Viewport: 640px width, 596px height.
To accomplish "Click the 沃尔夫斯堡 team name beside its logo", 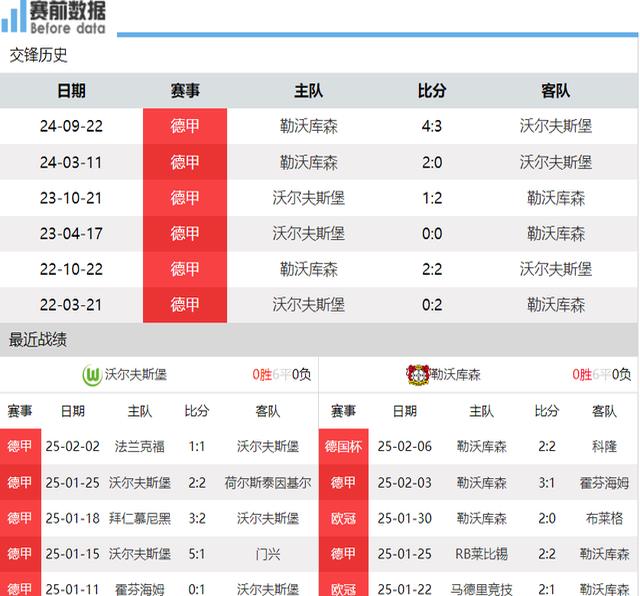I will pos(136,374).
